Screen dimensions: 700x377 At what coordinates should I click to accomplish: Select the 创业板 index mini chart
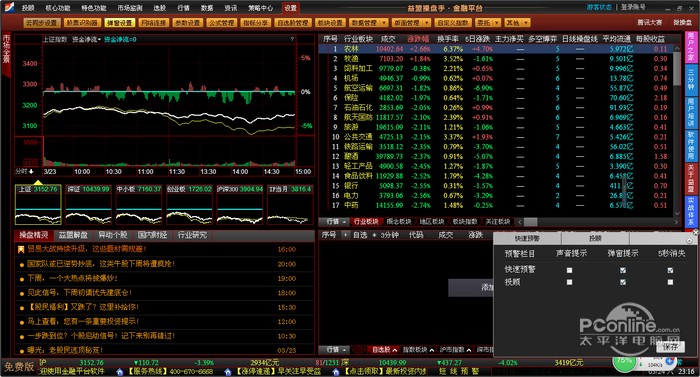[x=189, y=204]
